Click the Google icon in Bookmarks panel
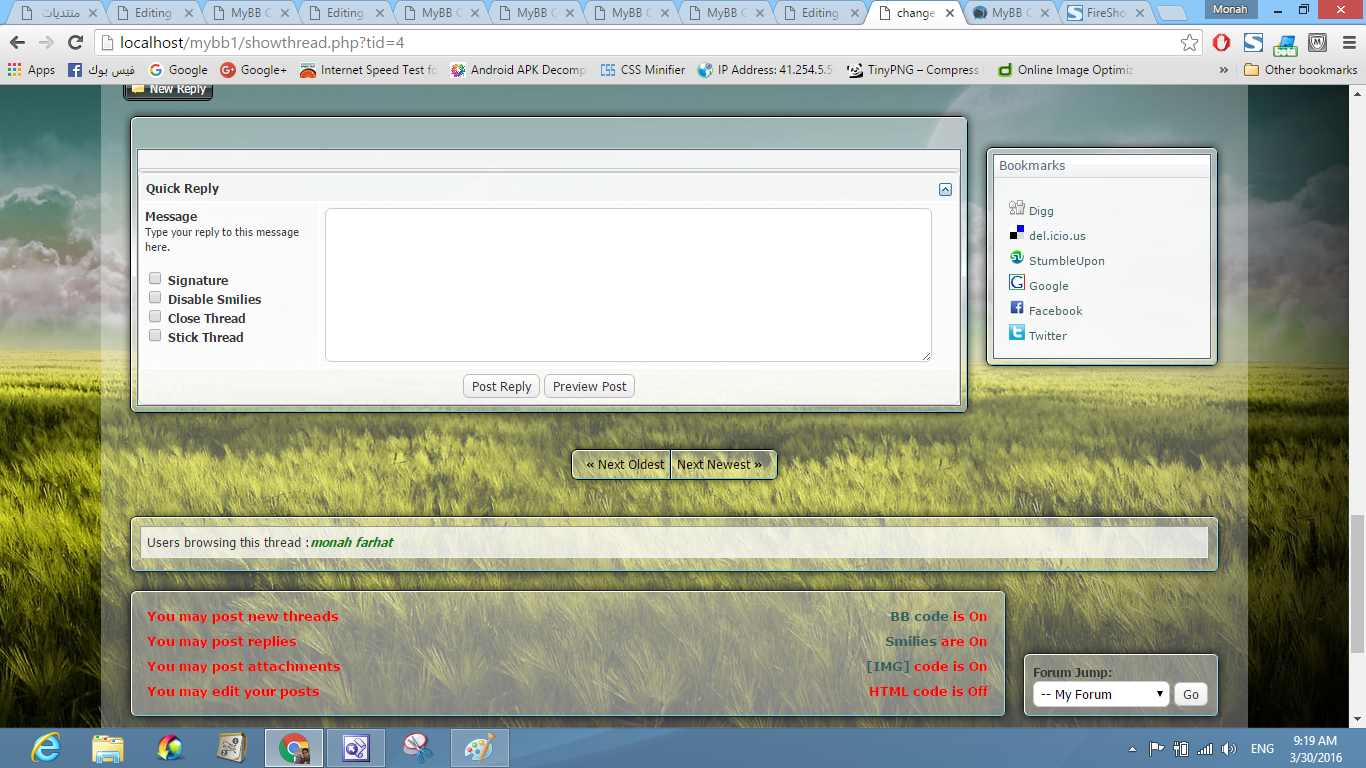Screen dimensions: 1366x768 [1017, 283]
